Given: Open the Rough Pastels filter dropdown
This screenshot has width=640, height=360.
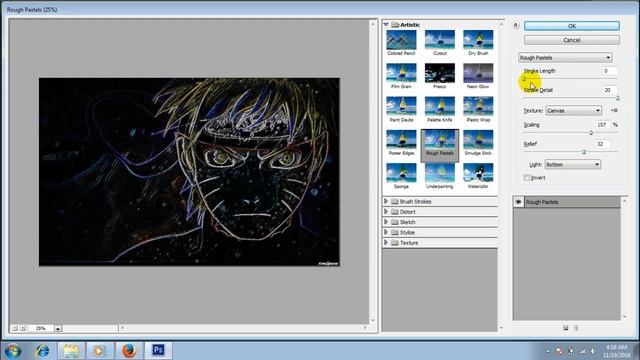Looking at the screenshot, I should 565,58.
